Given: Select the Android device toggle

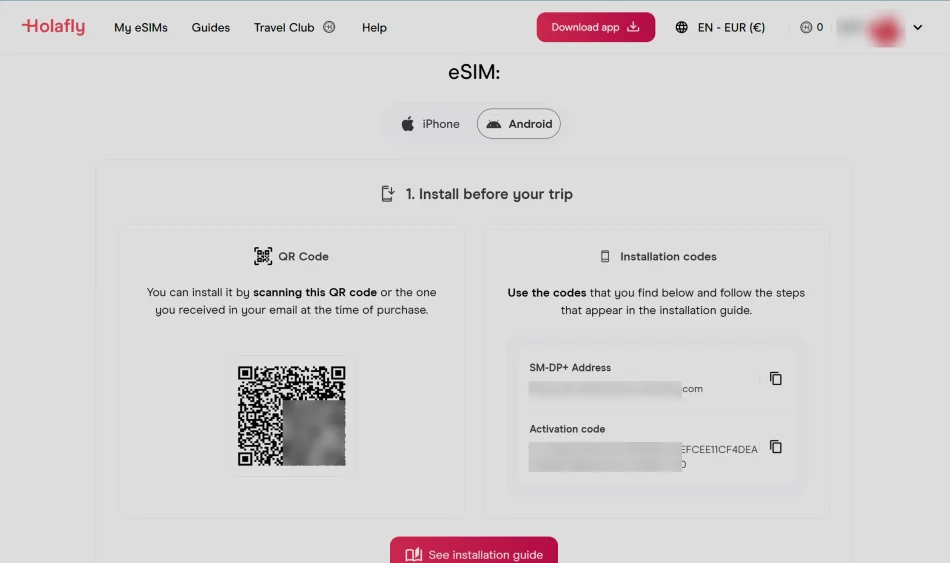Looking at the screenshot, I should click(519, 124).
